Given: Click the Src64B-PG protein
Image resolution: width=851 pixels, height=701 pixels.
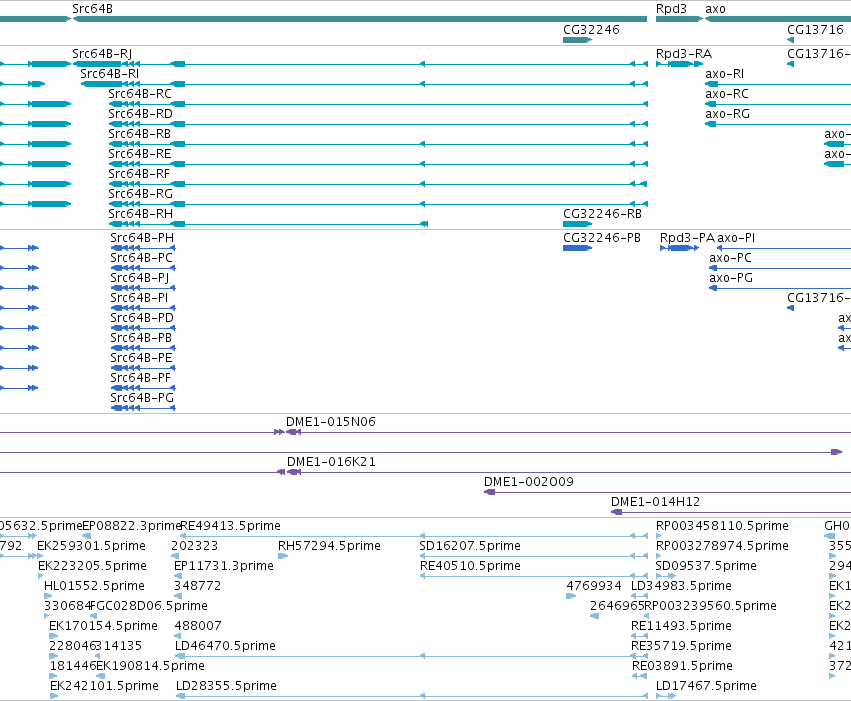Looking at the screenshot, I should pos(143,408).
